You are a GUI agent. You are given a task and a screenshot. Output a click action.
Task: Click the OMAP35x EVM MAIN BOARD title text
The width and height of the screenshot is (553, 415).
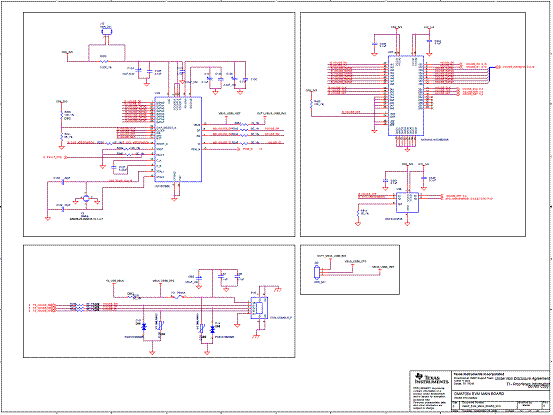pyautogui.click(x=479, y=393)
